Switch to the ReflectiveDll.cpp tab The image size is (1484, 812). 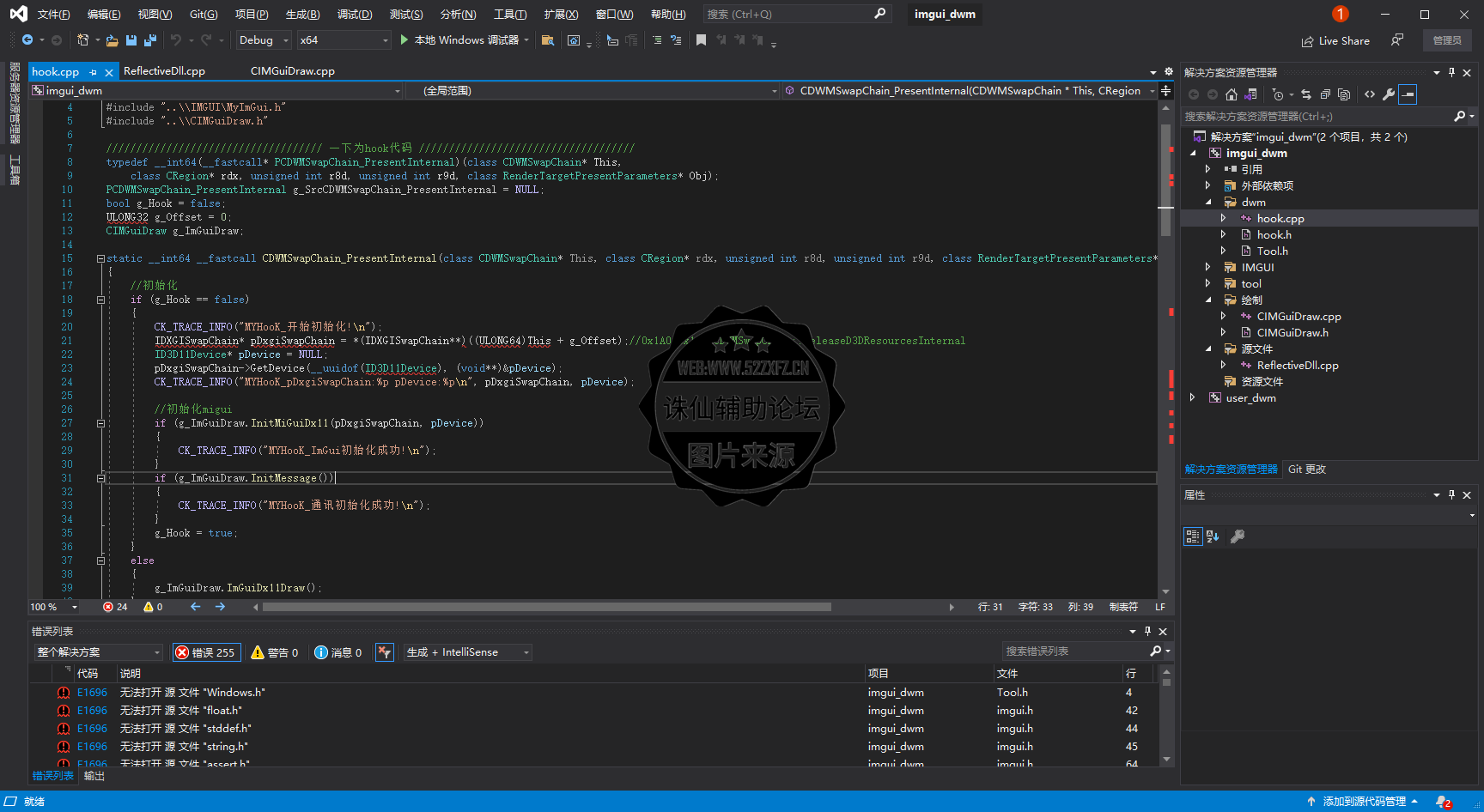[x=164, y=71]
